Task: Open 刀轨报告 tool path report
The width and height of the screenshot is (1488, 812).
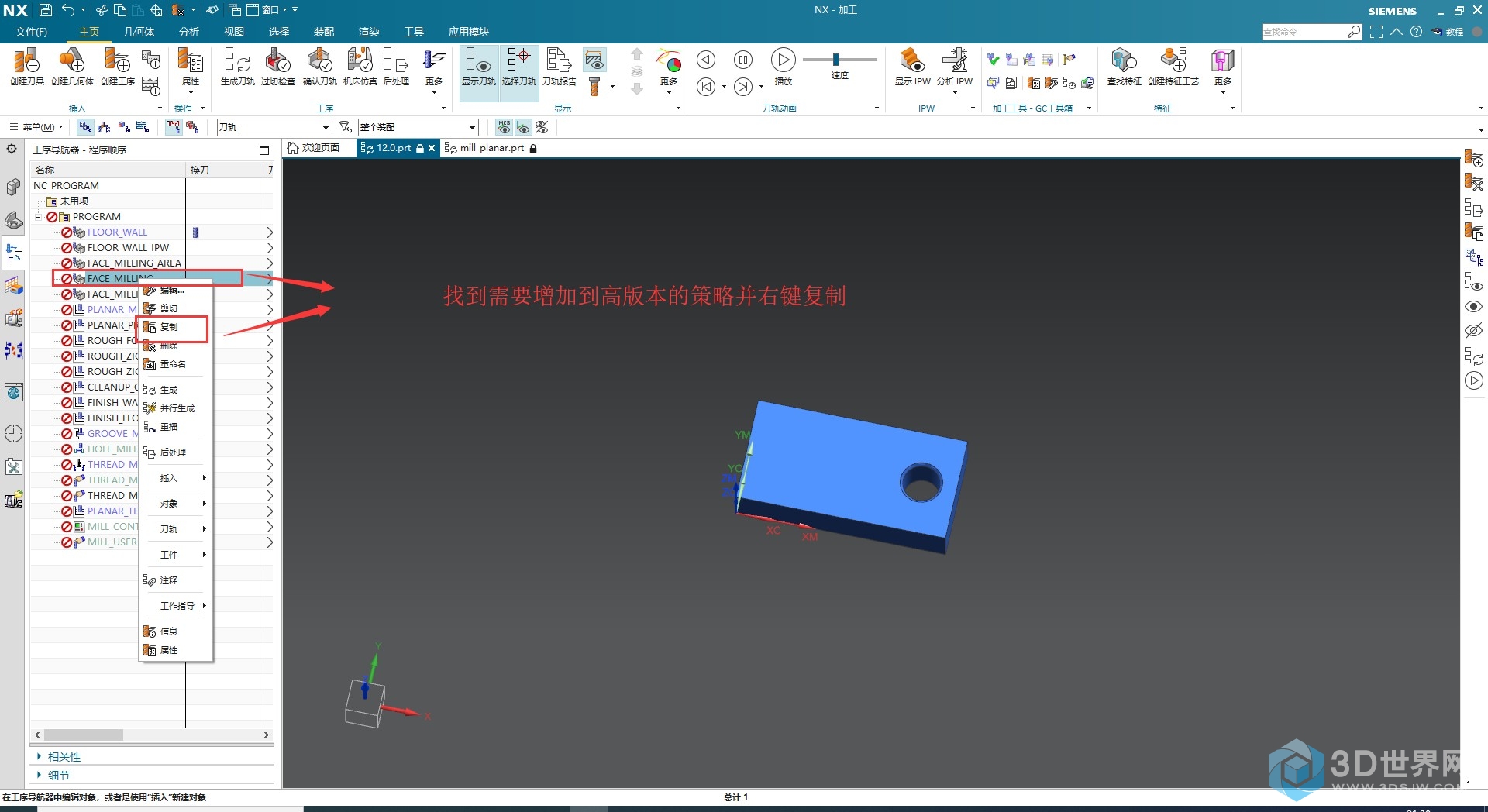Action: (559, 67)
